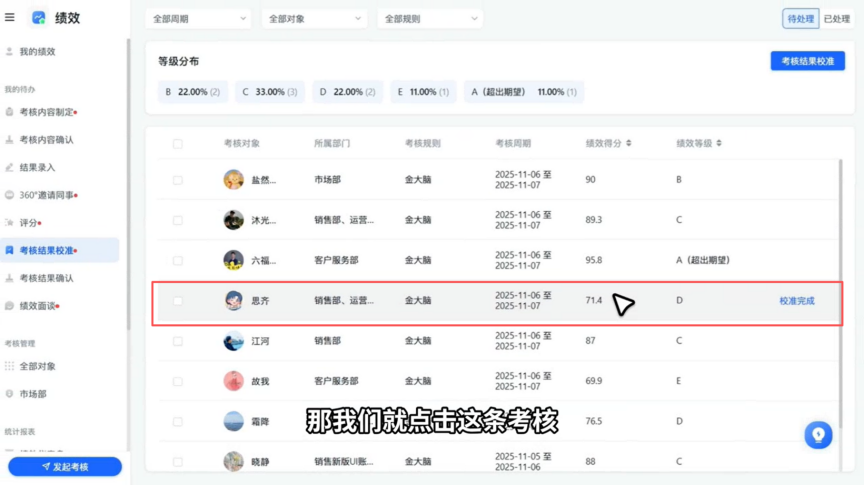Viewport: 864px width, 485px height.
Task: Click the D 22.00% grade chip
Action: 348,92
